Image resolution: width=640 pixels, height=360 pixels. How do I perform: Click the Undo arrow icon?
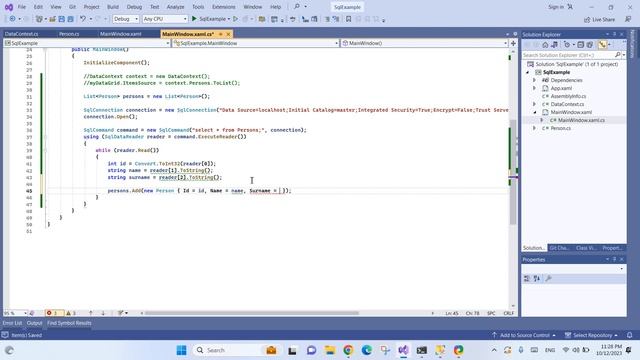coord(83,19)
